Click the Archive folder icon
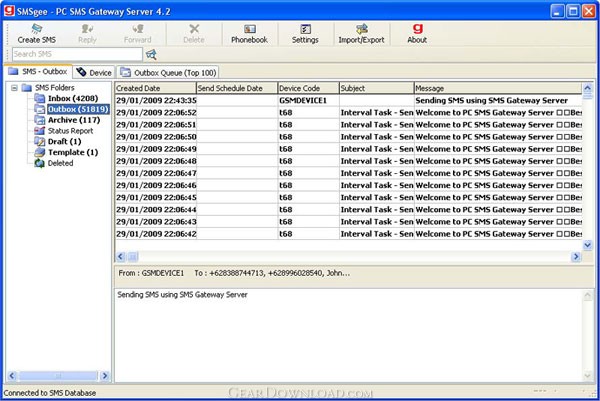 coord(40,120)
